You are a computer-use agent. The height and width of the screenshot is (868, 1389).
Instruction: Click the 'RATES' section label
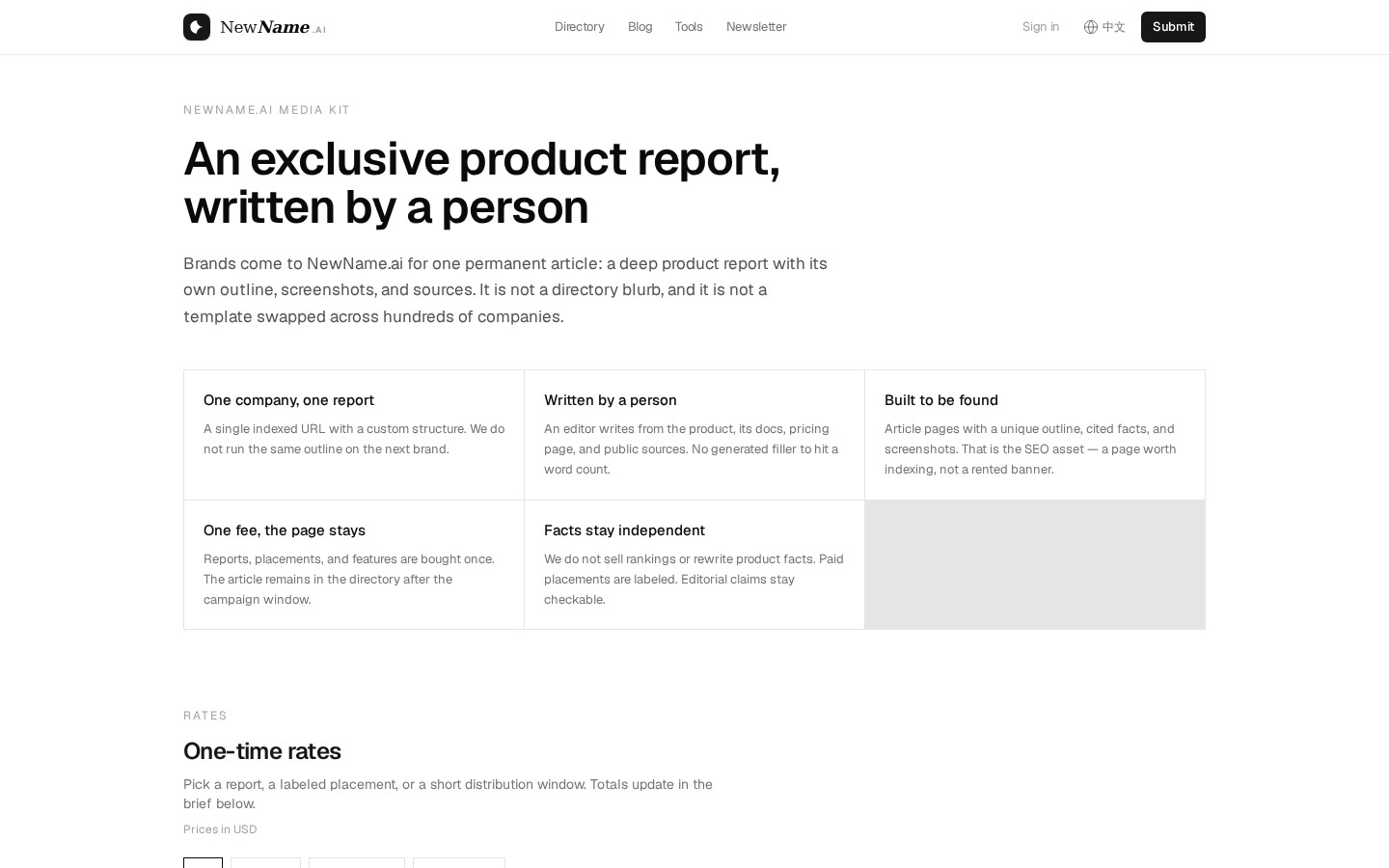[205, 716]
